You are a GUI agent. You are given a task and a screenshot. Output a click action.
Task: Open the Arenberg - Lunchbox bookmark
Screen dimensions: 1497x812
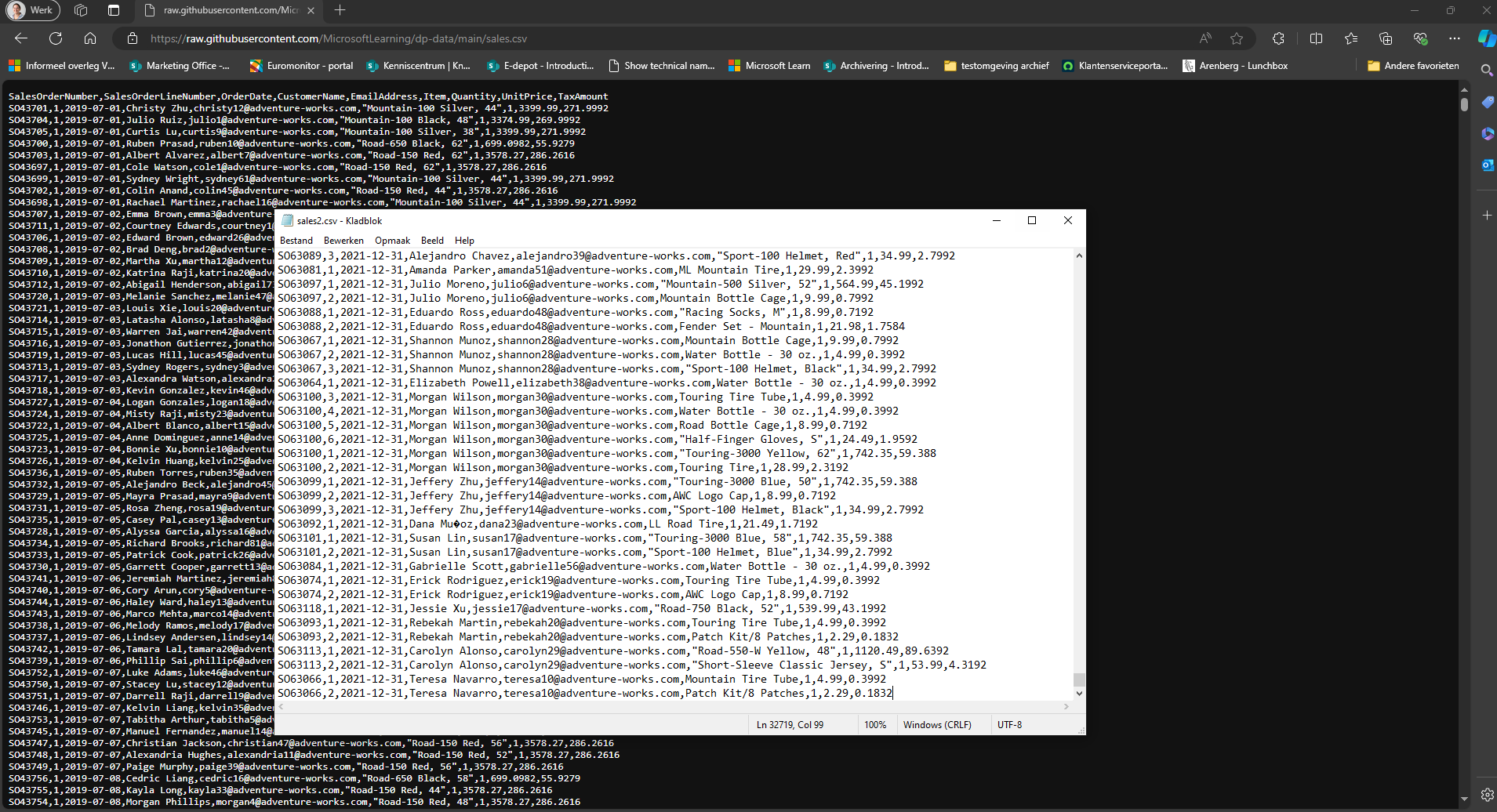1235,66
